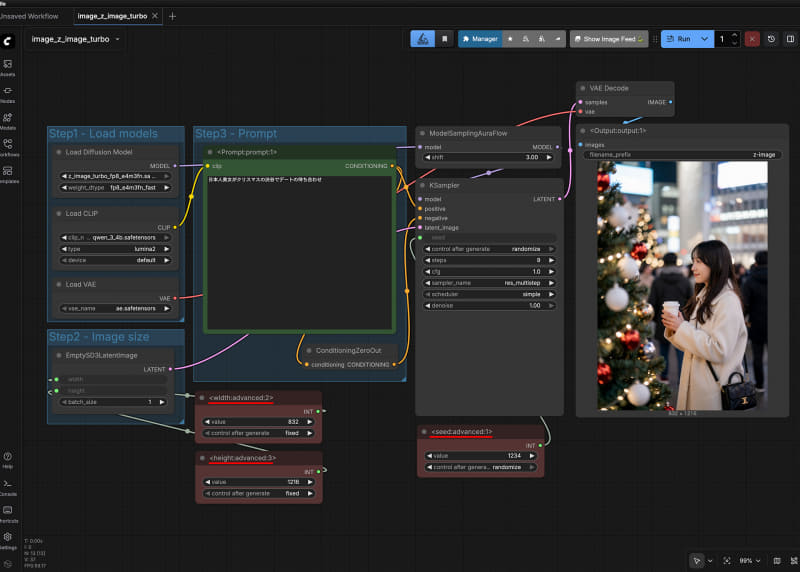
Task: Open the Help icon in the sidebar
Action: click(8, 459)
